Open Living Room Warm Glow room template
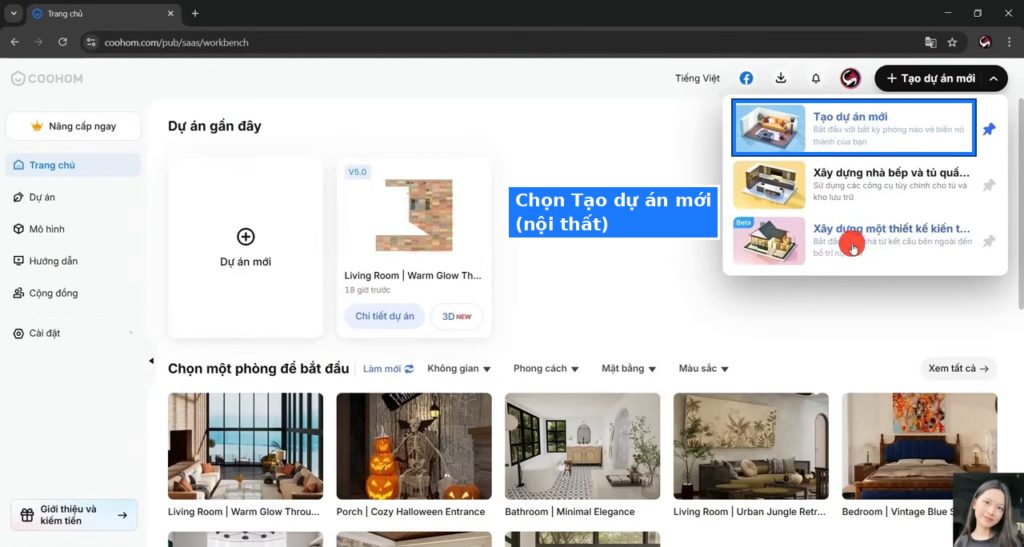1024x547 pixels. (246, 446)
